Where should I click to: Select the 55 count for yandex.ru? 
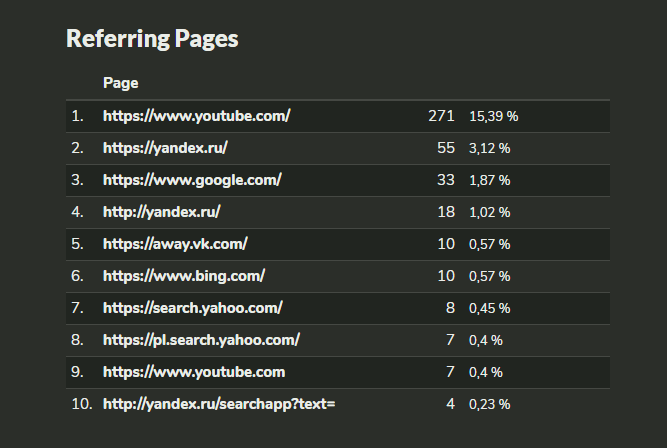coord(446,148)
